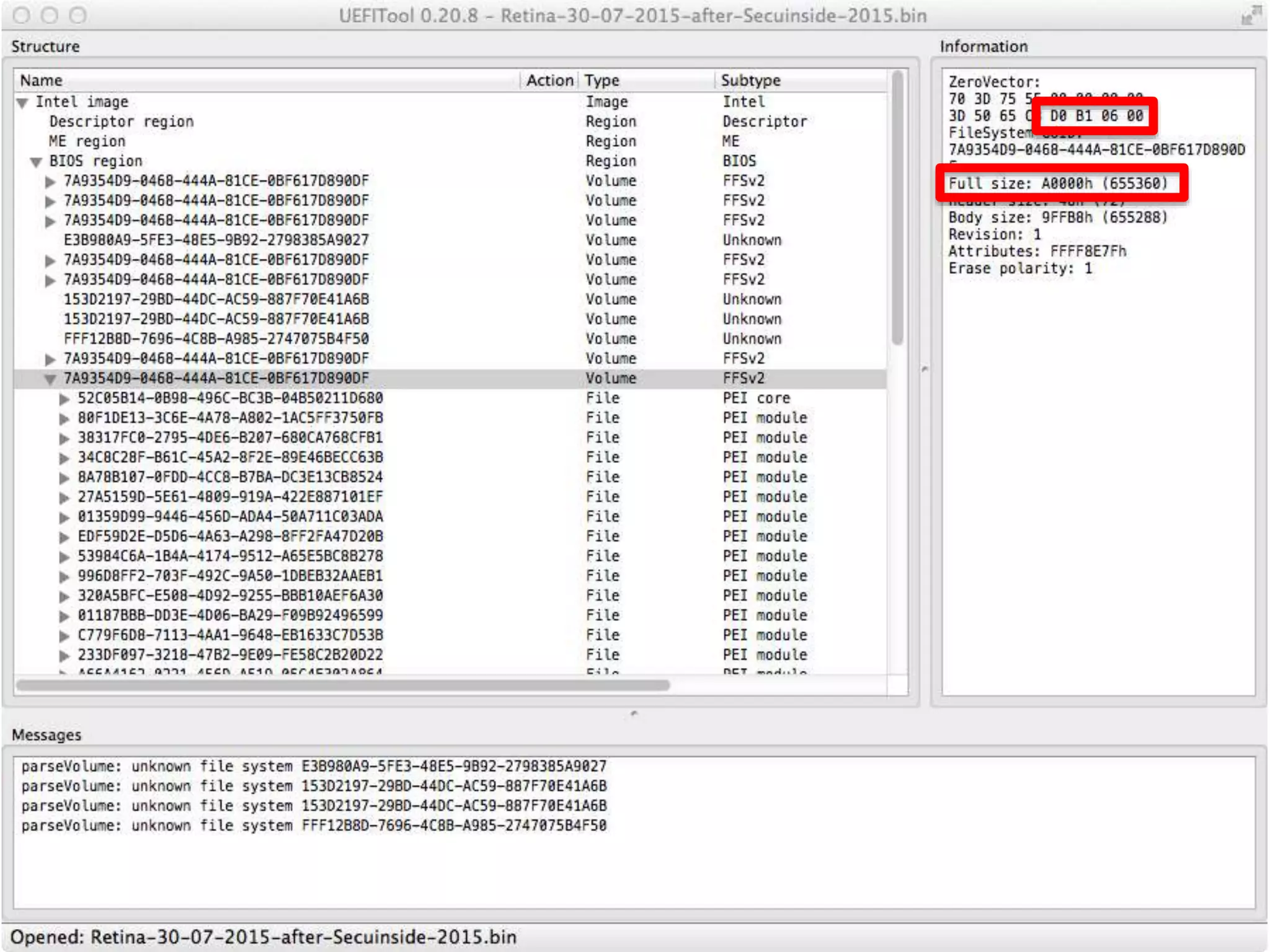Select unknown volume E3B980A9-5FE3-48E5
The height and width of the screenshot is (952, 1270).
pos(216,240)
